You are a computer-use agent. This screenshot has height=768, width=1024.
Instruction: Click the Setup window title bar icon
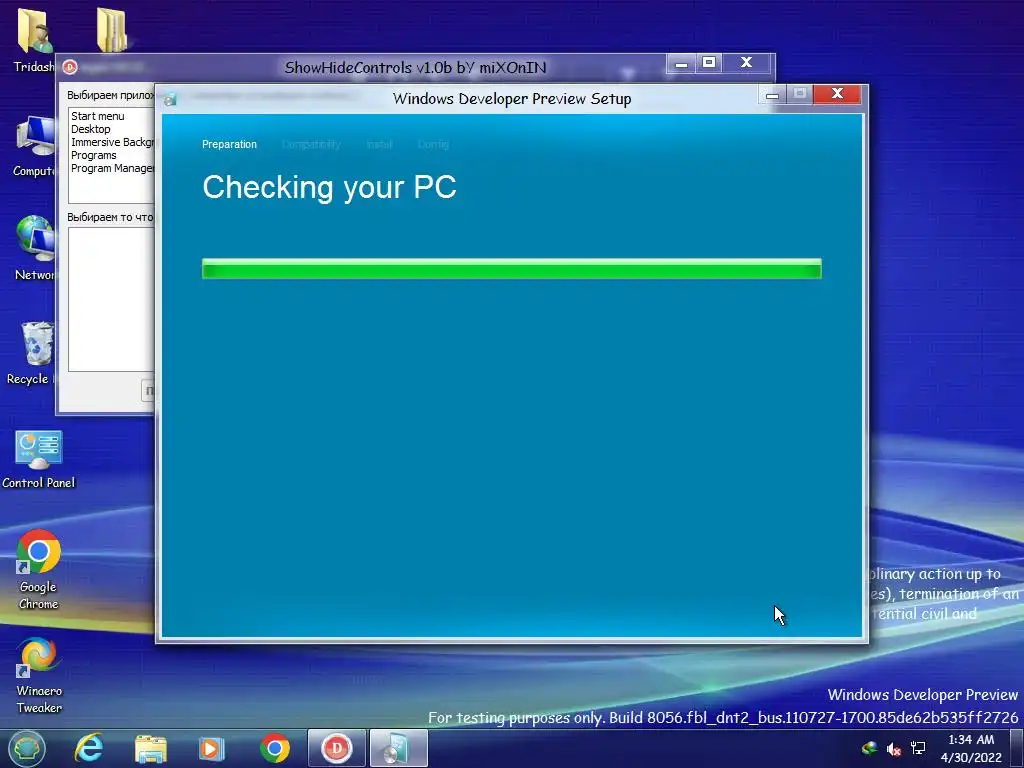click(170, 99)
